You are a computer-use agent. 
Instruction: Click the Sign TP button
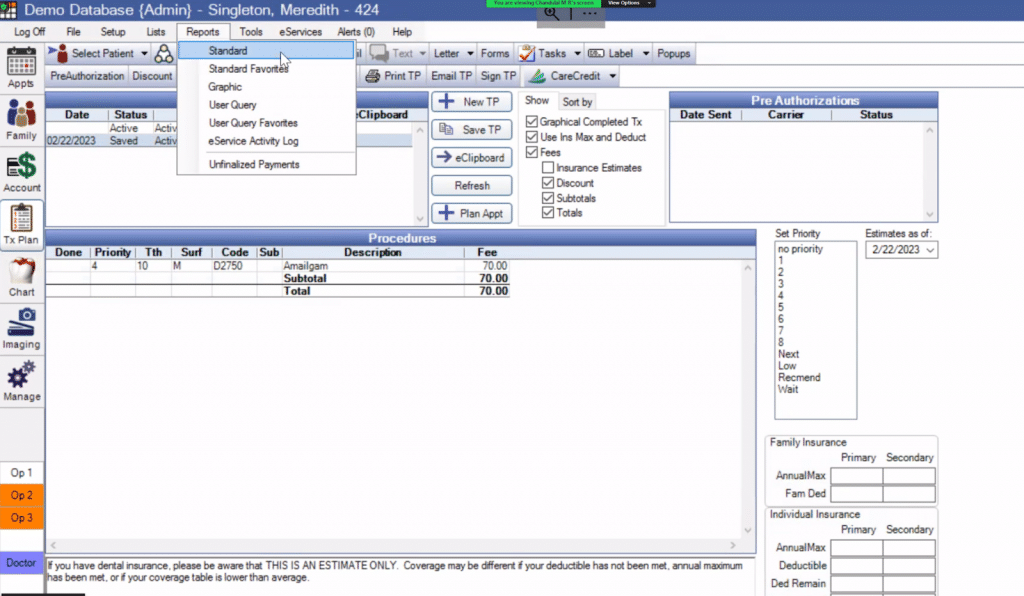click(x=498, y=76)
